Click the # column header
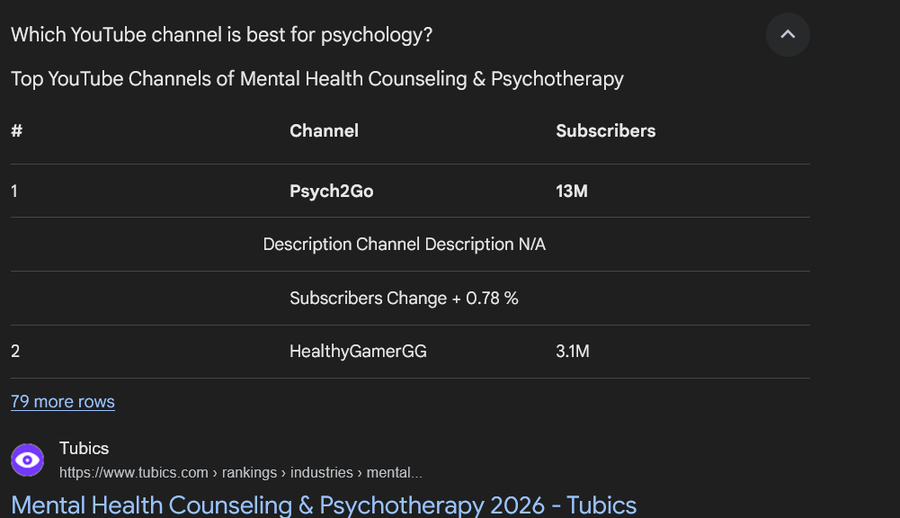The image size is (900, 518). coord(16,131)
